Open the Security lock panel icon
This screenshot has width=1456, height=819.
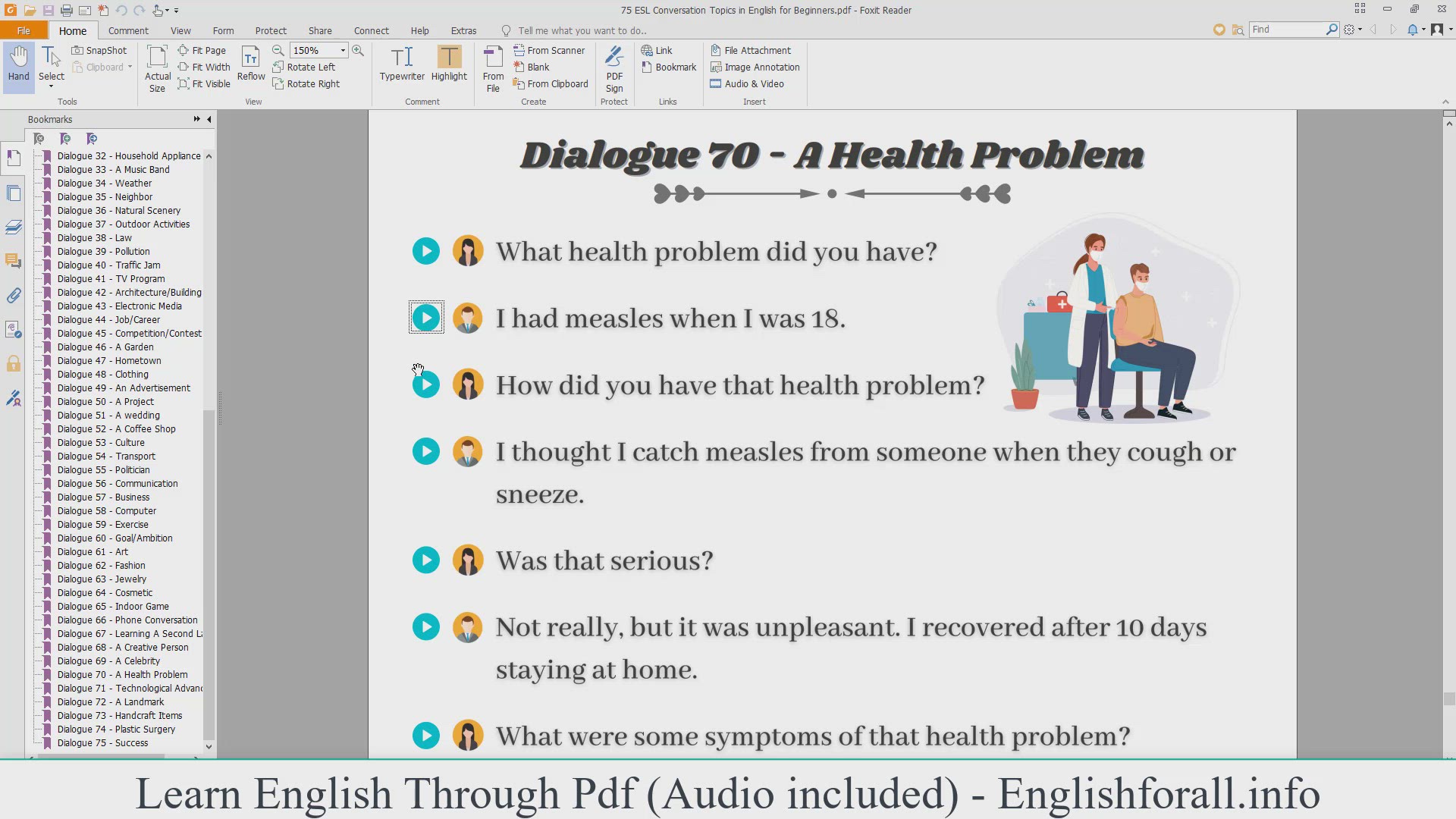(14, 364)
